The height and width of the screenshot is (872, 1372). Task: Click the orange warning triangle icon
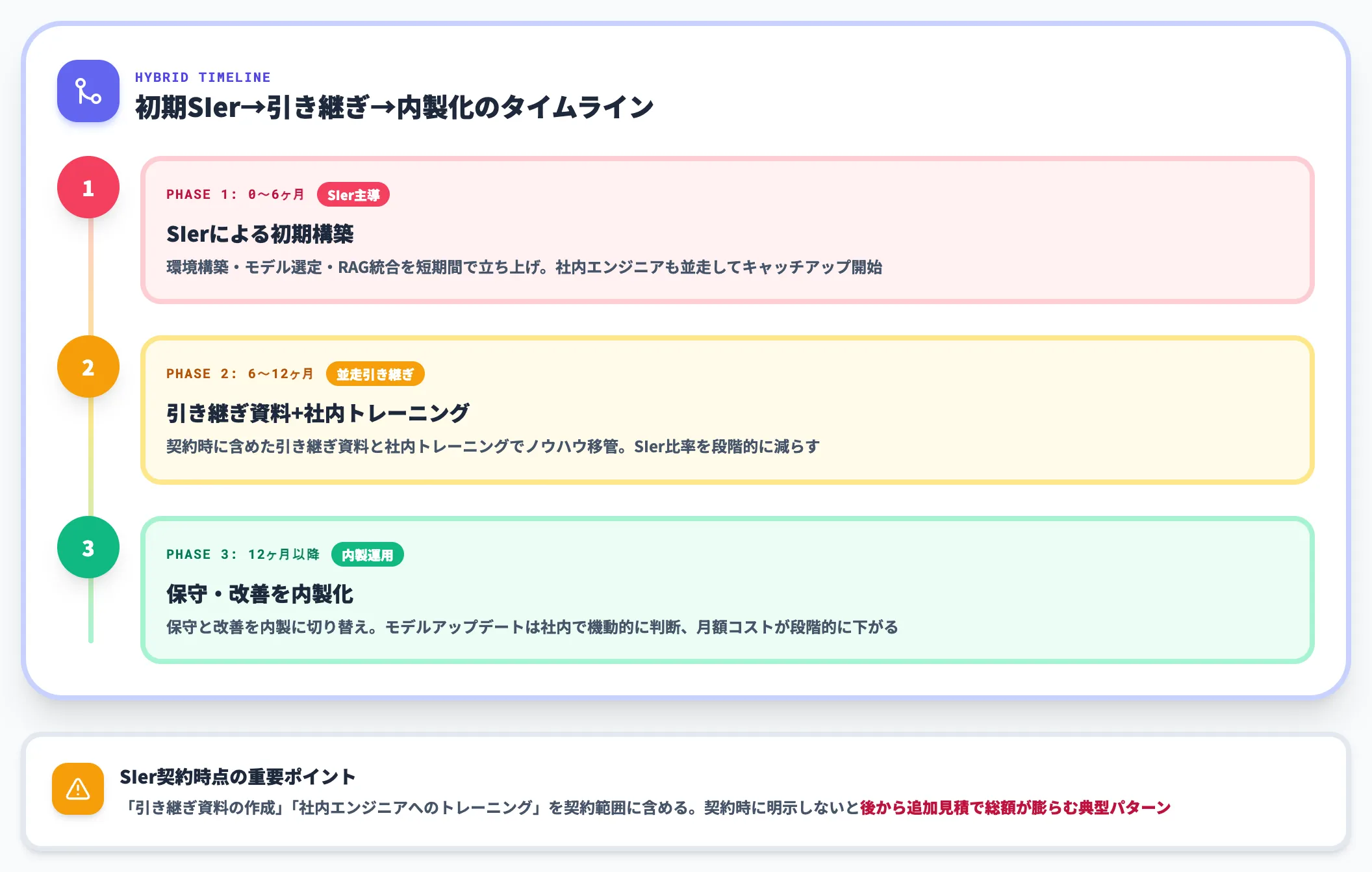[78, 789]
